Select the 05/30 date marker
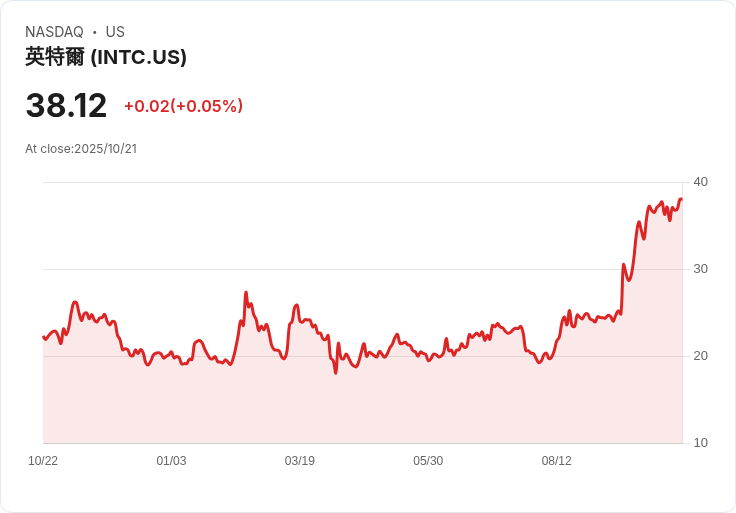Screen dimensions: 736x513 (428, 461)
